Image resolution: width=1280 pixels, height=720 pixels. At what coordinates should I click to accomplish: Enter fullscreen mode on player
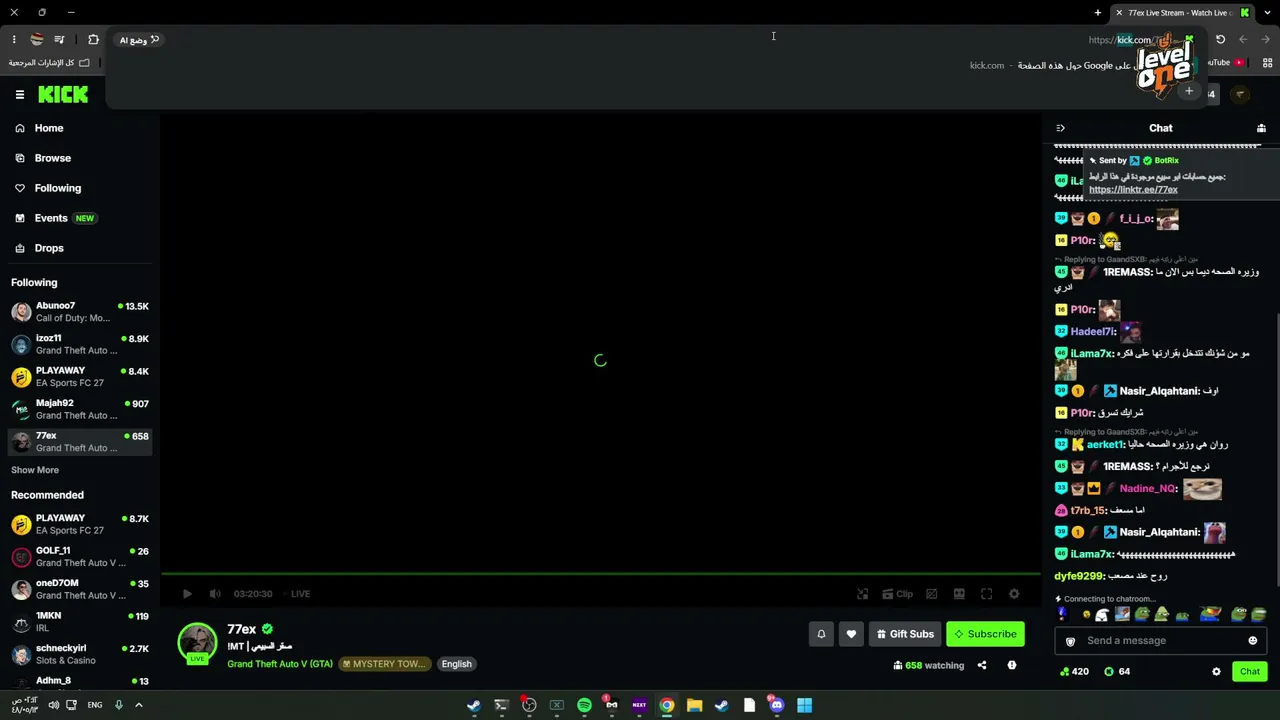(986, 594)
